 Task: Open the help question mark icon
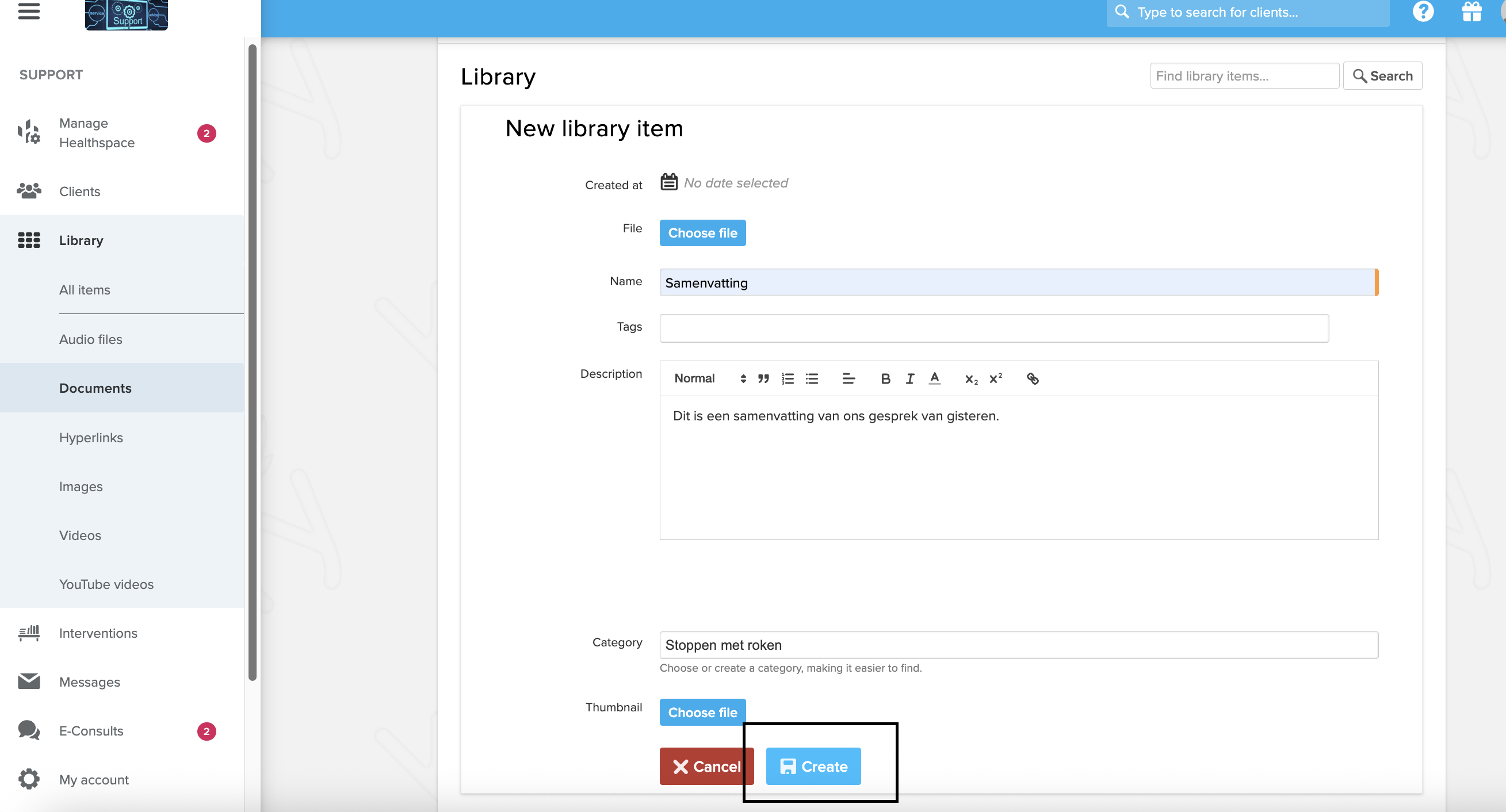(1423, 12)
